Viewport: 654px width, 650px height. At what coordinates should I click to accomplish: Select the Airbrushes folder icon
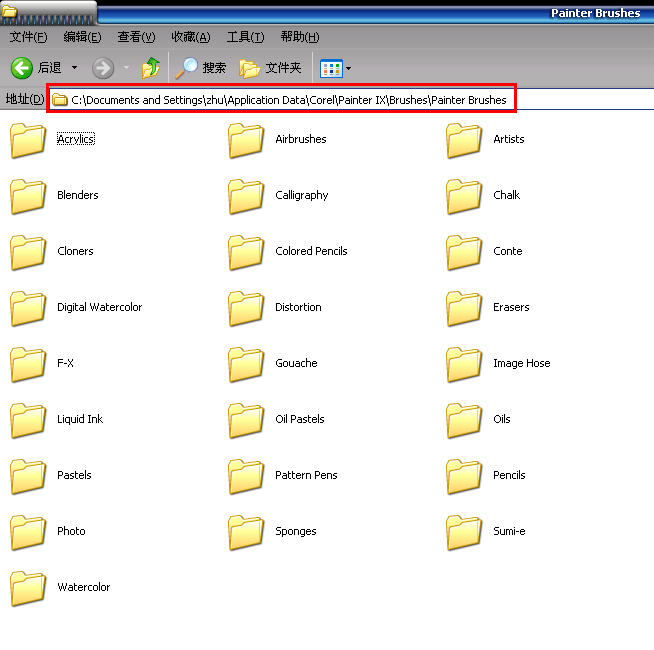point(246,140)
